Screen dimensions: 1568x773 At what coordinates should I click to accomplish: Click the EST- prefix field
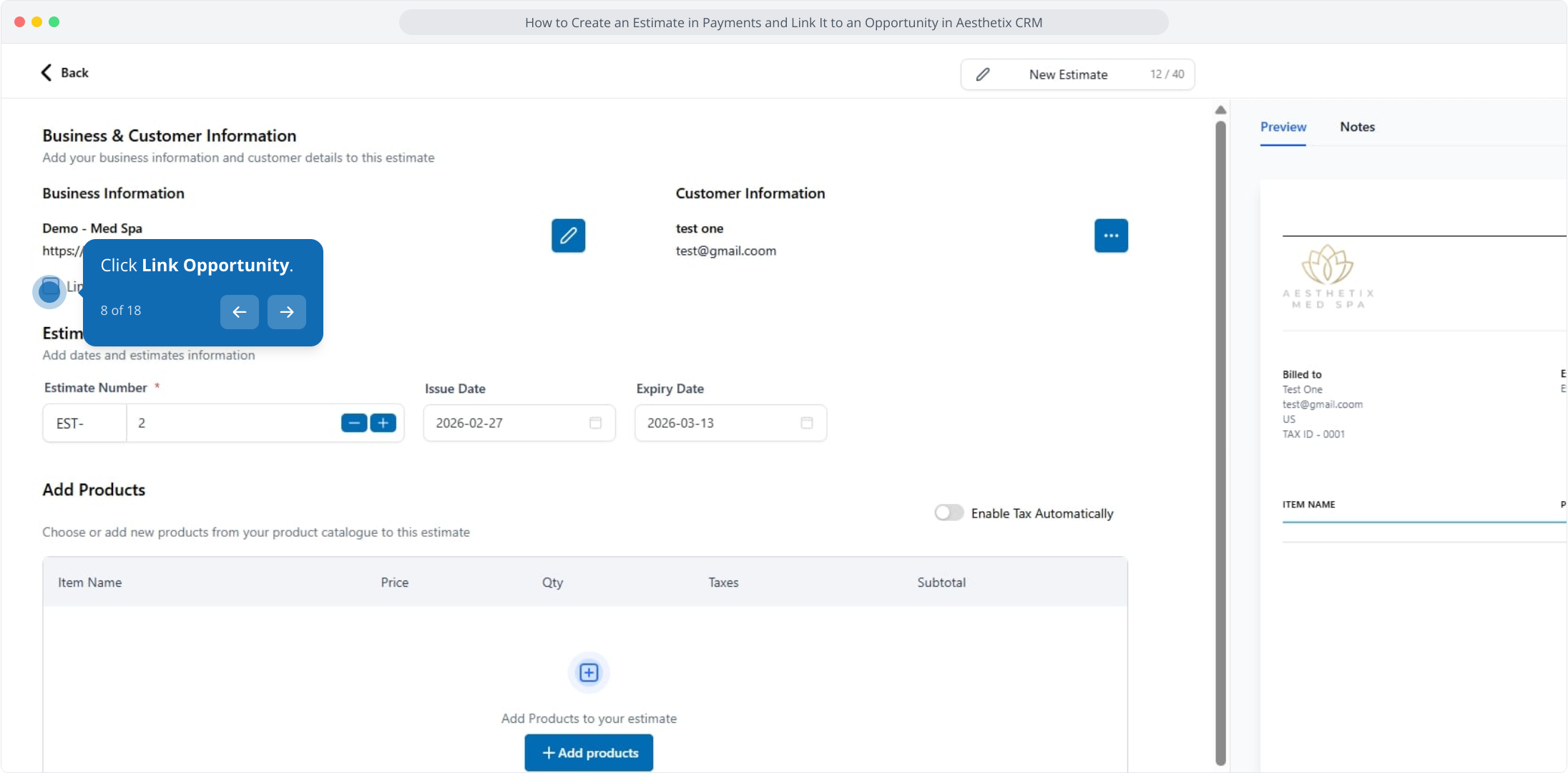pos(84,423)
